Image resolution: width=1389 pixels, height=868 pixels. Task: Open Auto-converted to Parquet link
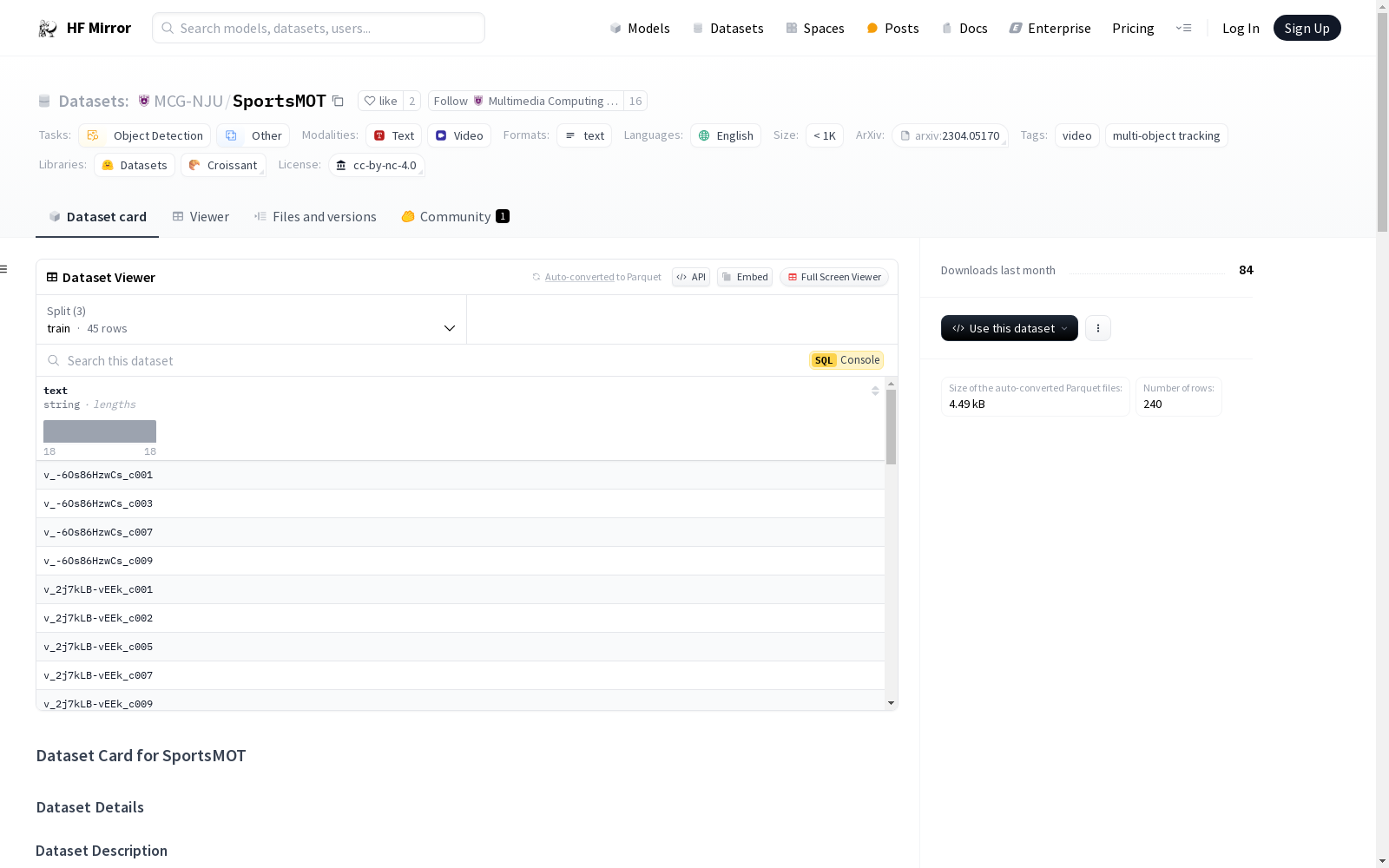pyautogui.click(x=579, y=278)
